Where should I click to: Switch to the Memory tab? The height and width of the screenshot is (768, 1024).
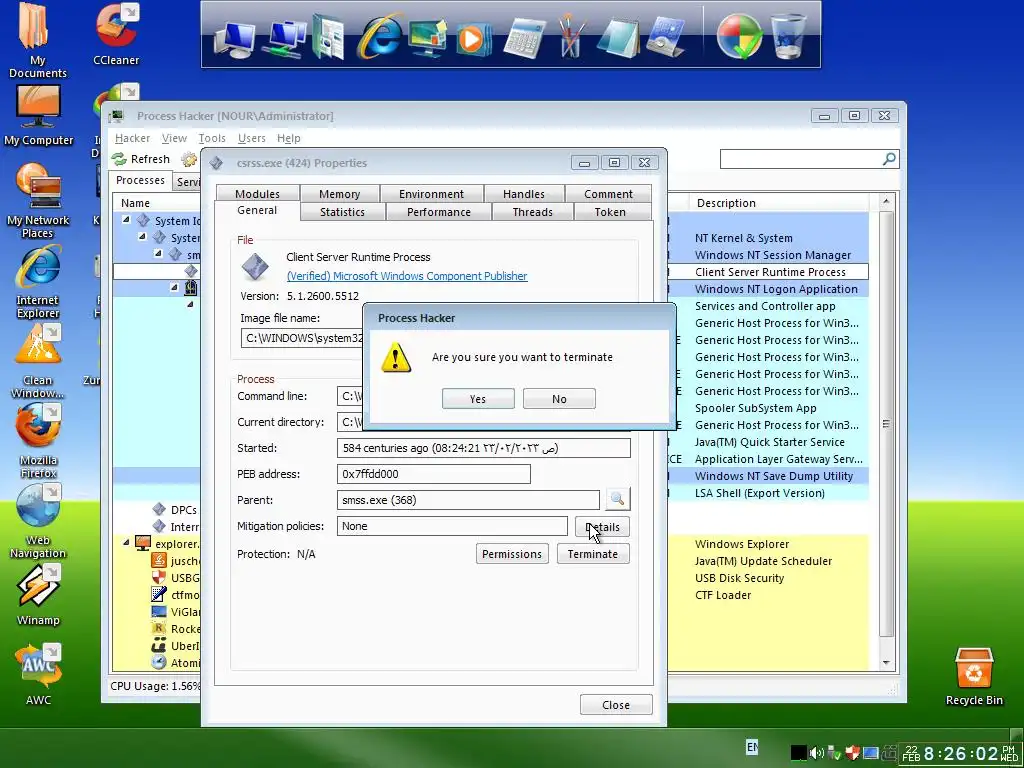(340, 194)
